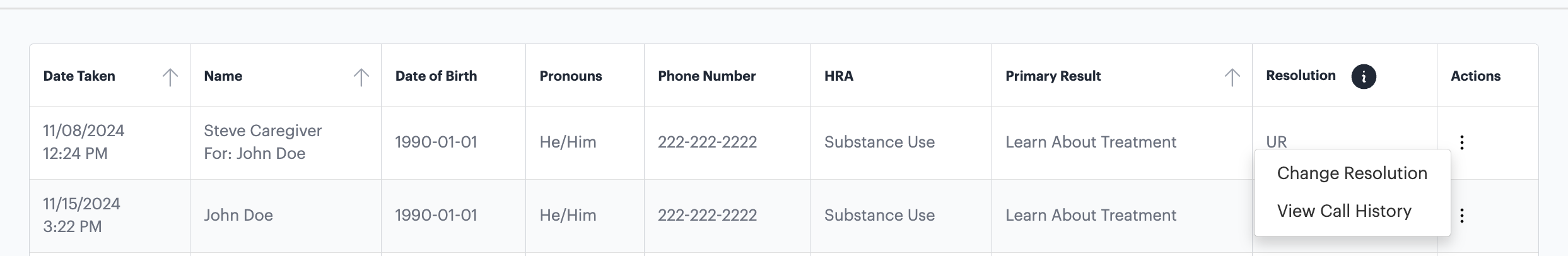Open actions menu for John Doe row
Viewport: 1568px width, 256px height.
(1461, 216)
